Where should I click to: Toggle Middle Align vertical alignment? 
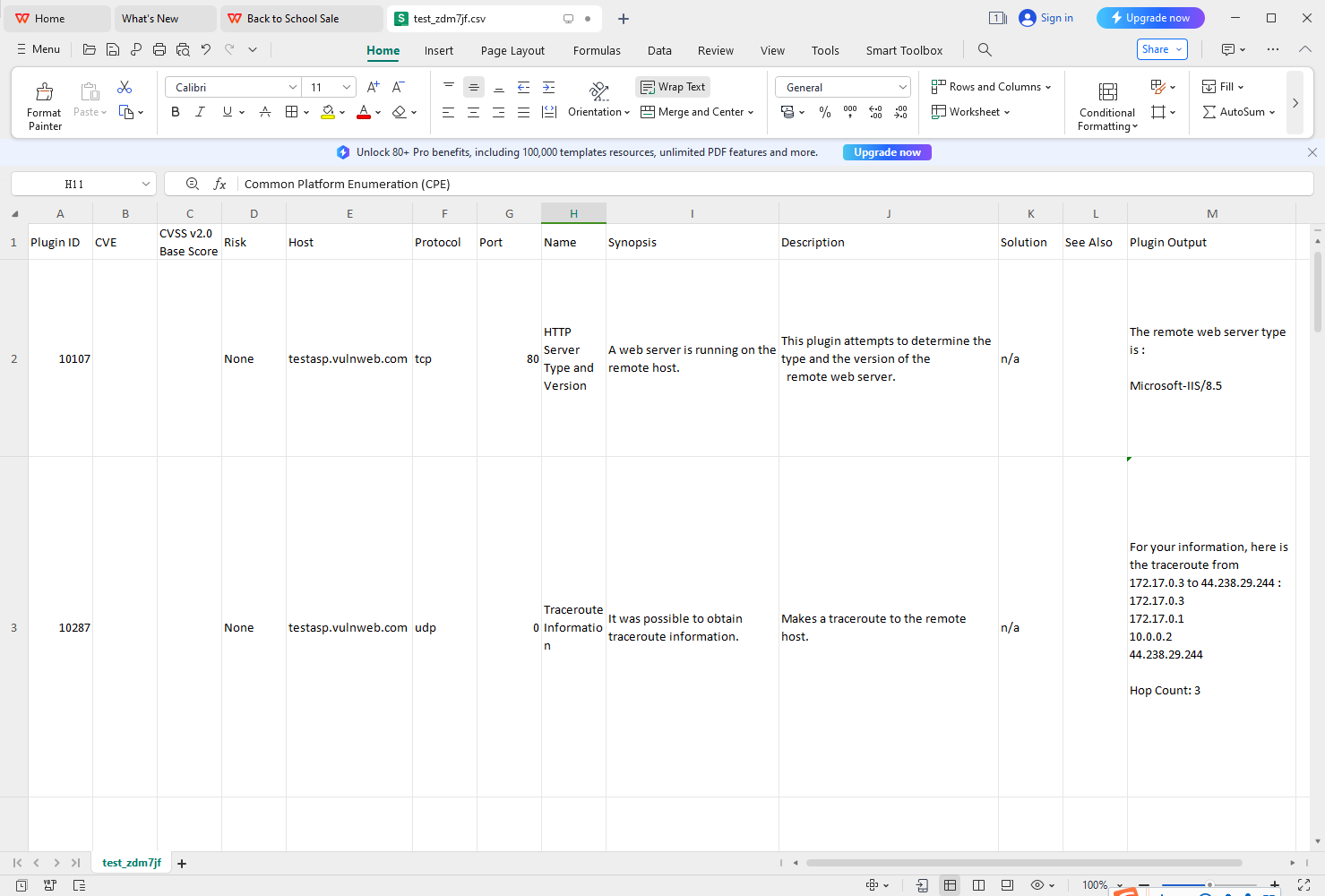tap(474, 87)
